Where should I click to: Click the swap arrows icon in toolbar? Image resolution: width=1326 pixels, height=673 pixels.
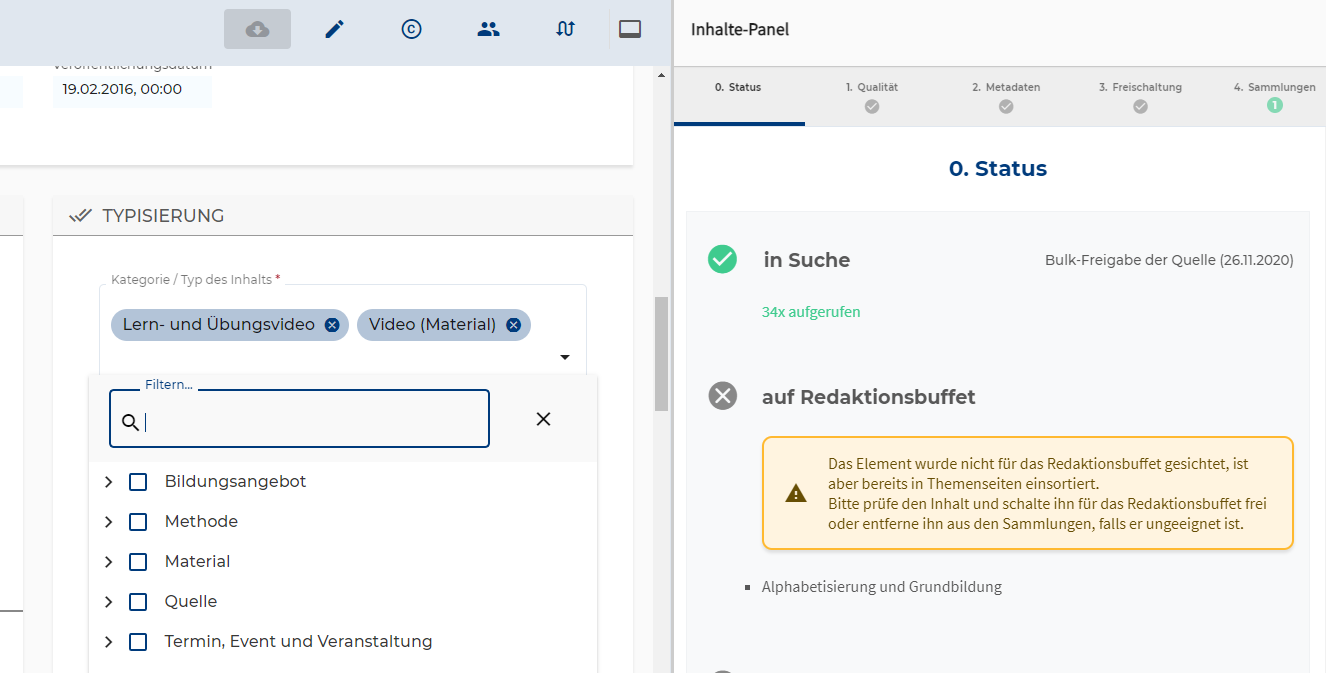pyautogui.click(x=565, y=29)
